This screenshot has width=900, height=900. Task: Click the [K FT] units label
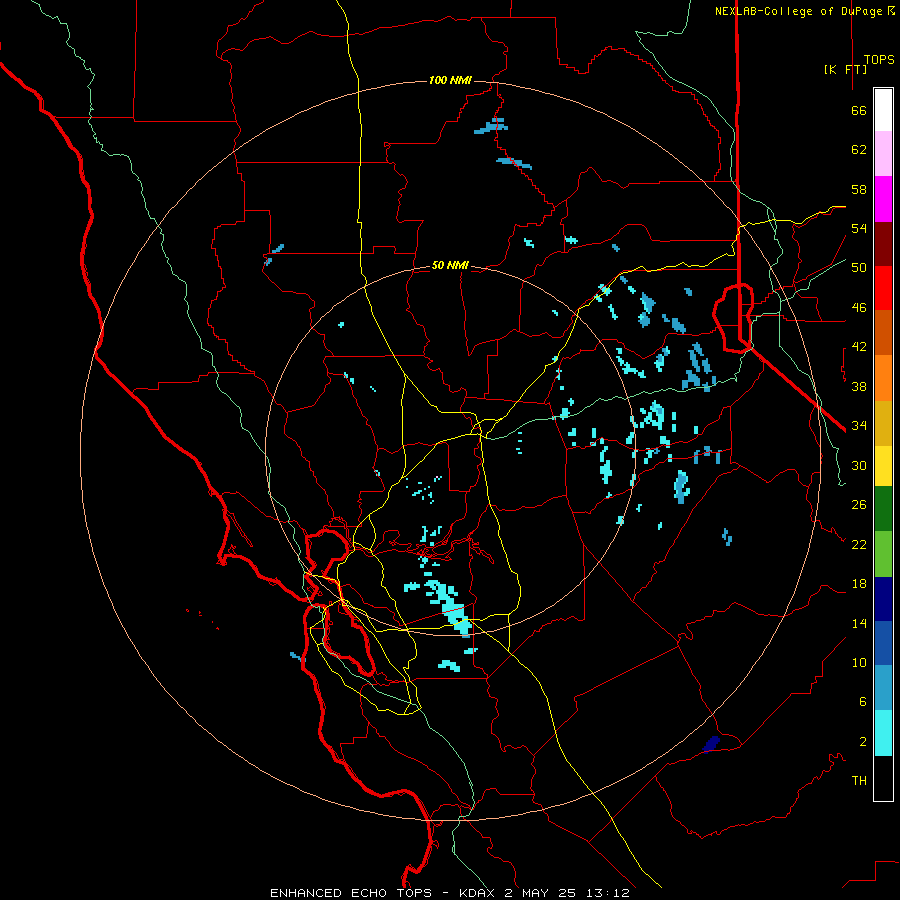pos(845,69)
